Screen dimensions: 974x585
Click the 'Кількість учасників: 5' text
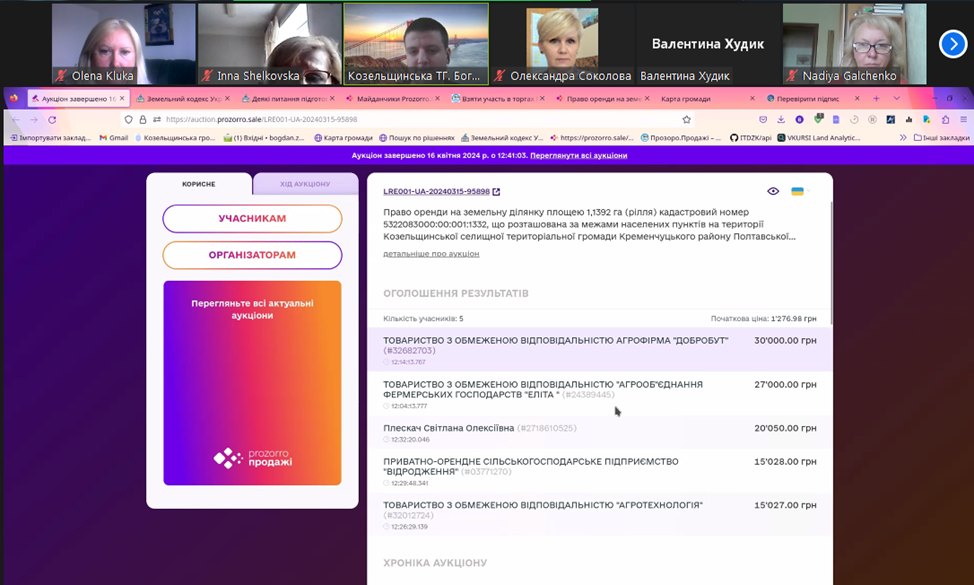[423, 319]
